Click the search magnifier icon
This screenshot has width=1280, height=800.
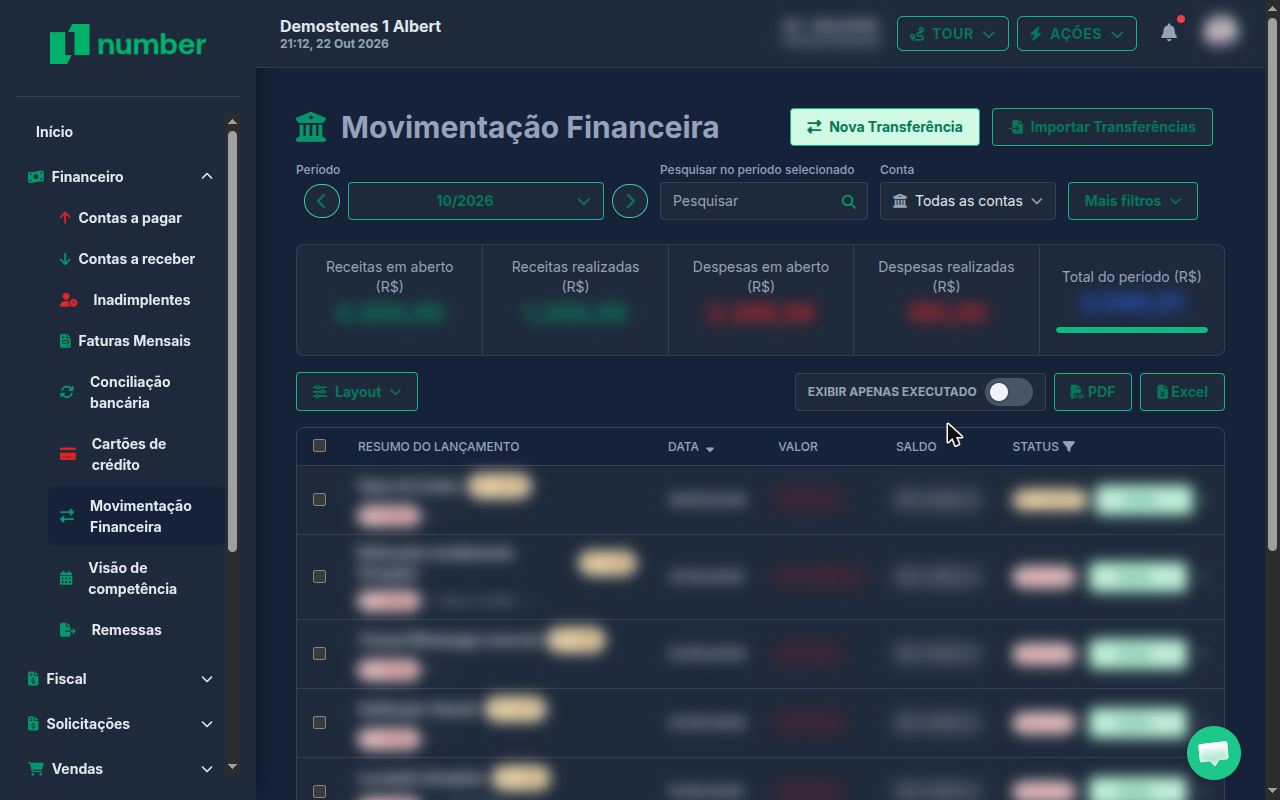click(849, 201)
